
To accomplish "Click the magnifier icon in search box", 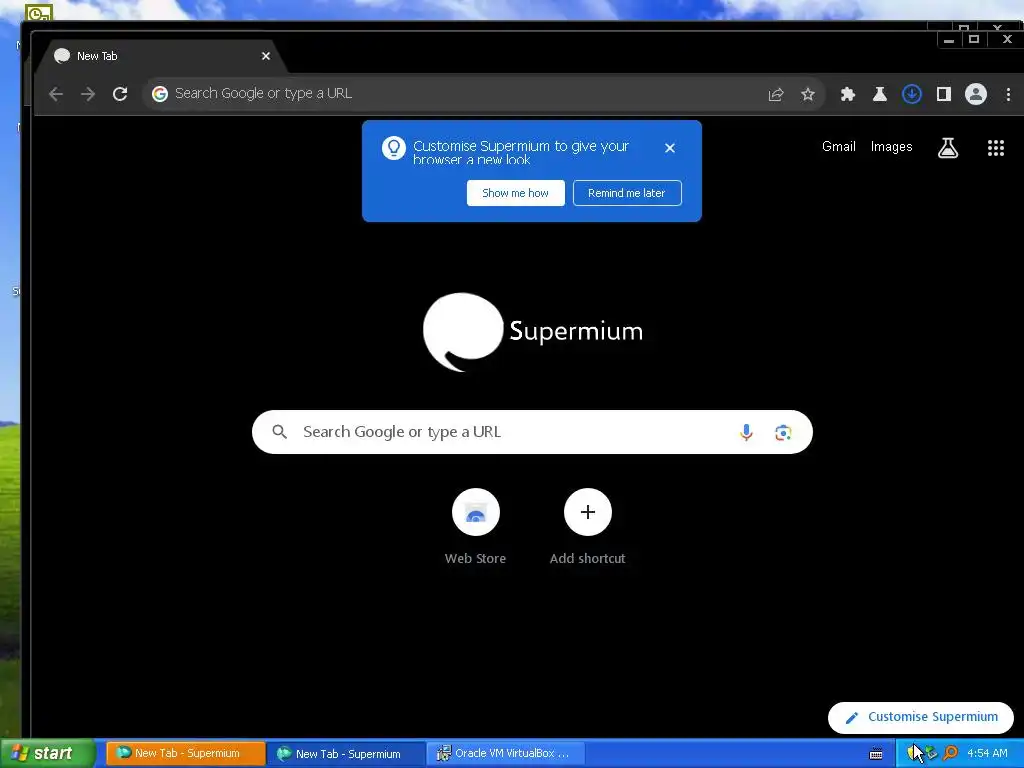I will (280, 432).
